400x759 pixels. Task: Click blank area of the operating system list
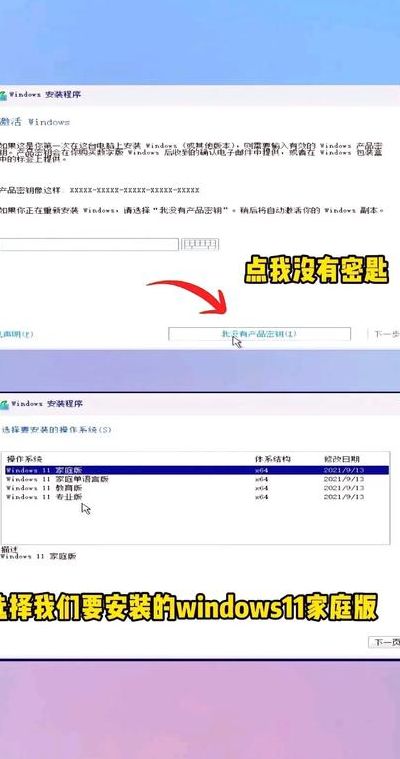196,523
